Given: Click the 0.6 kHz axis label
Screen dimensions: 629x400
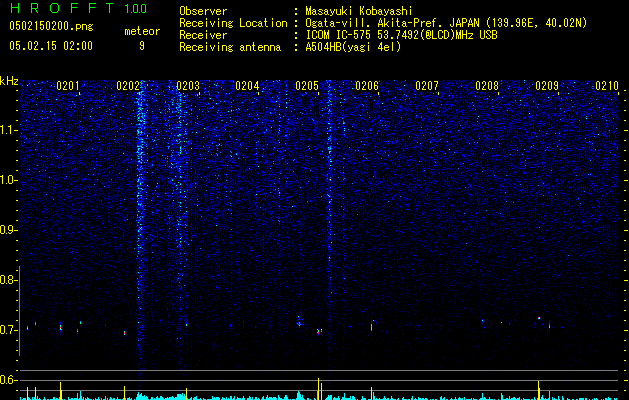Looking at the screenshot, I should (8, 380).
